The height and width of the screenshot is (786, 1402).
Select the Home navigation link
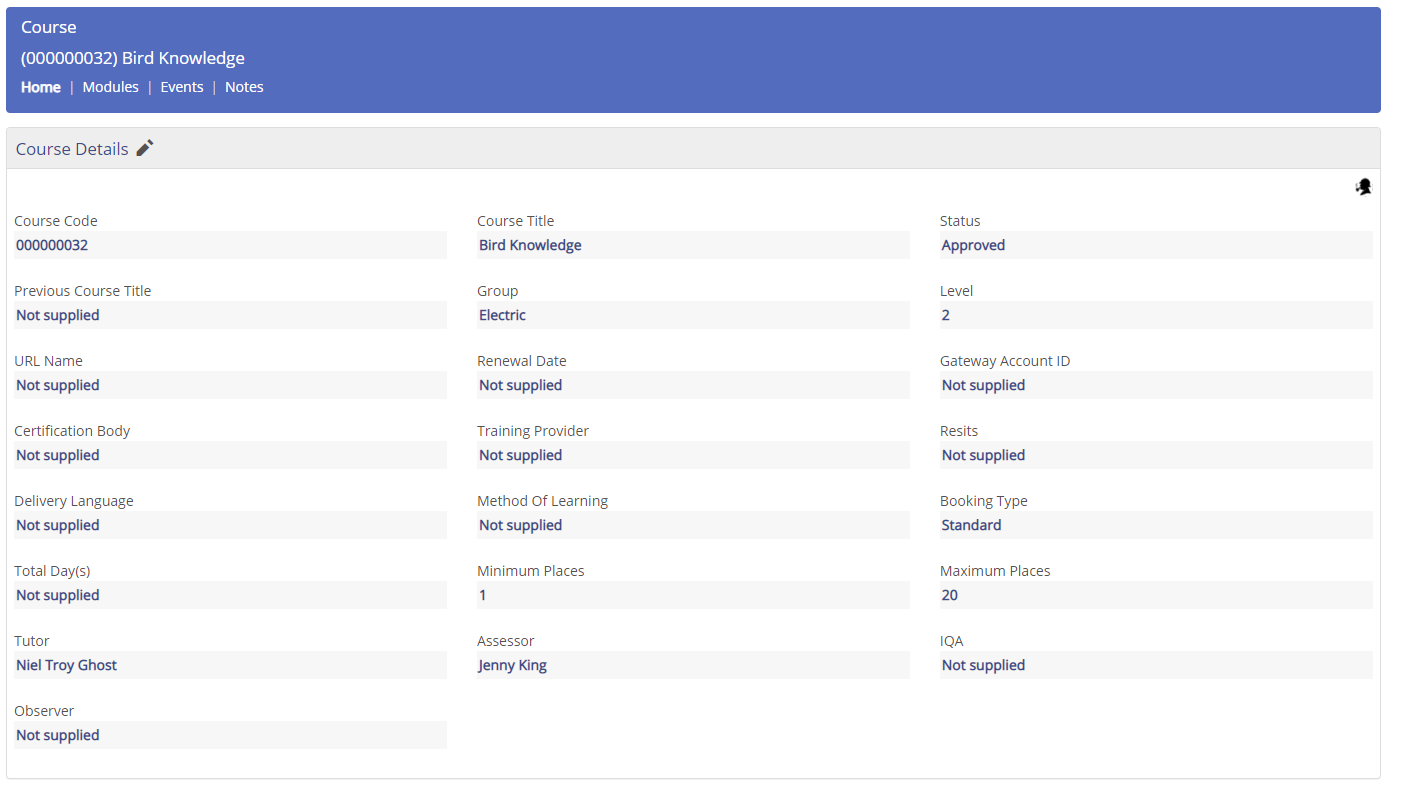[40, 86]
